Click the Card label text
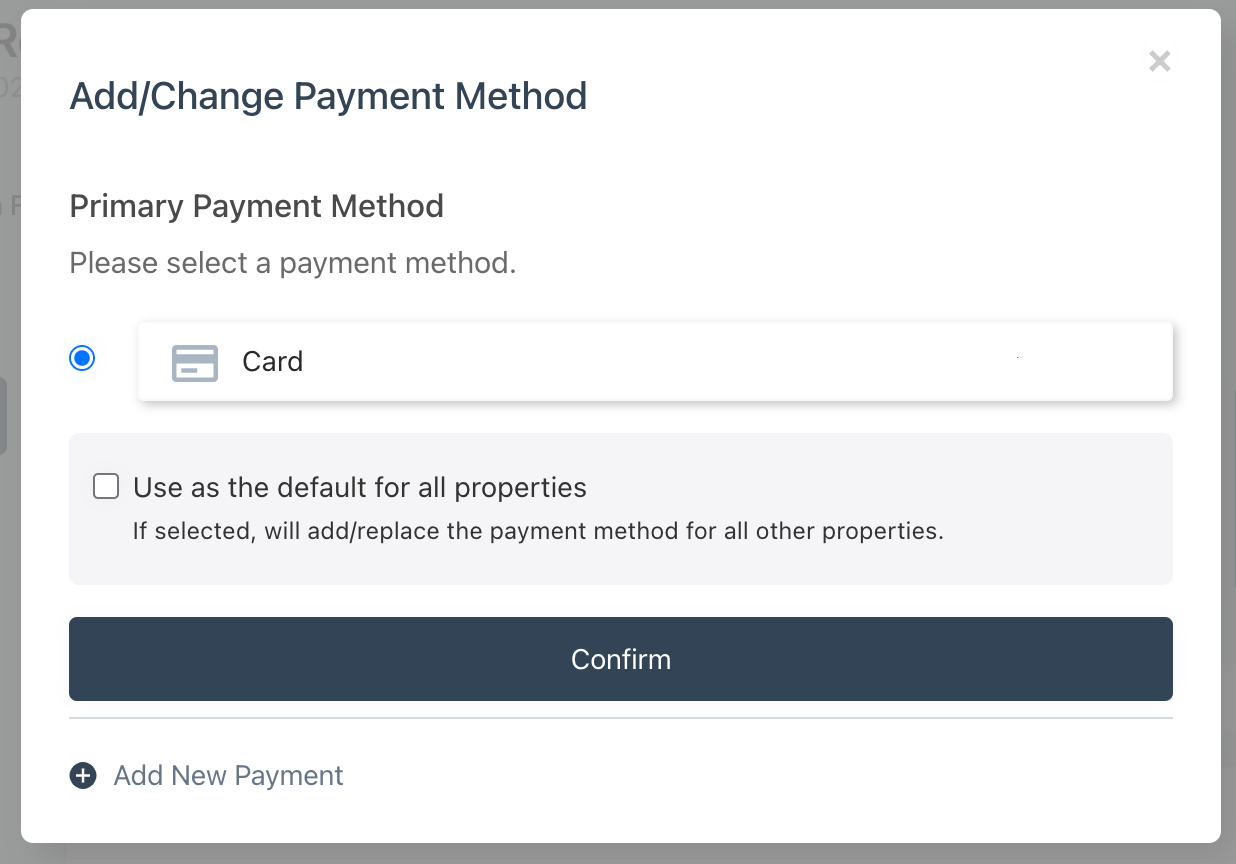The width and height of the screenshot is (1236, 864). 272,361
